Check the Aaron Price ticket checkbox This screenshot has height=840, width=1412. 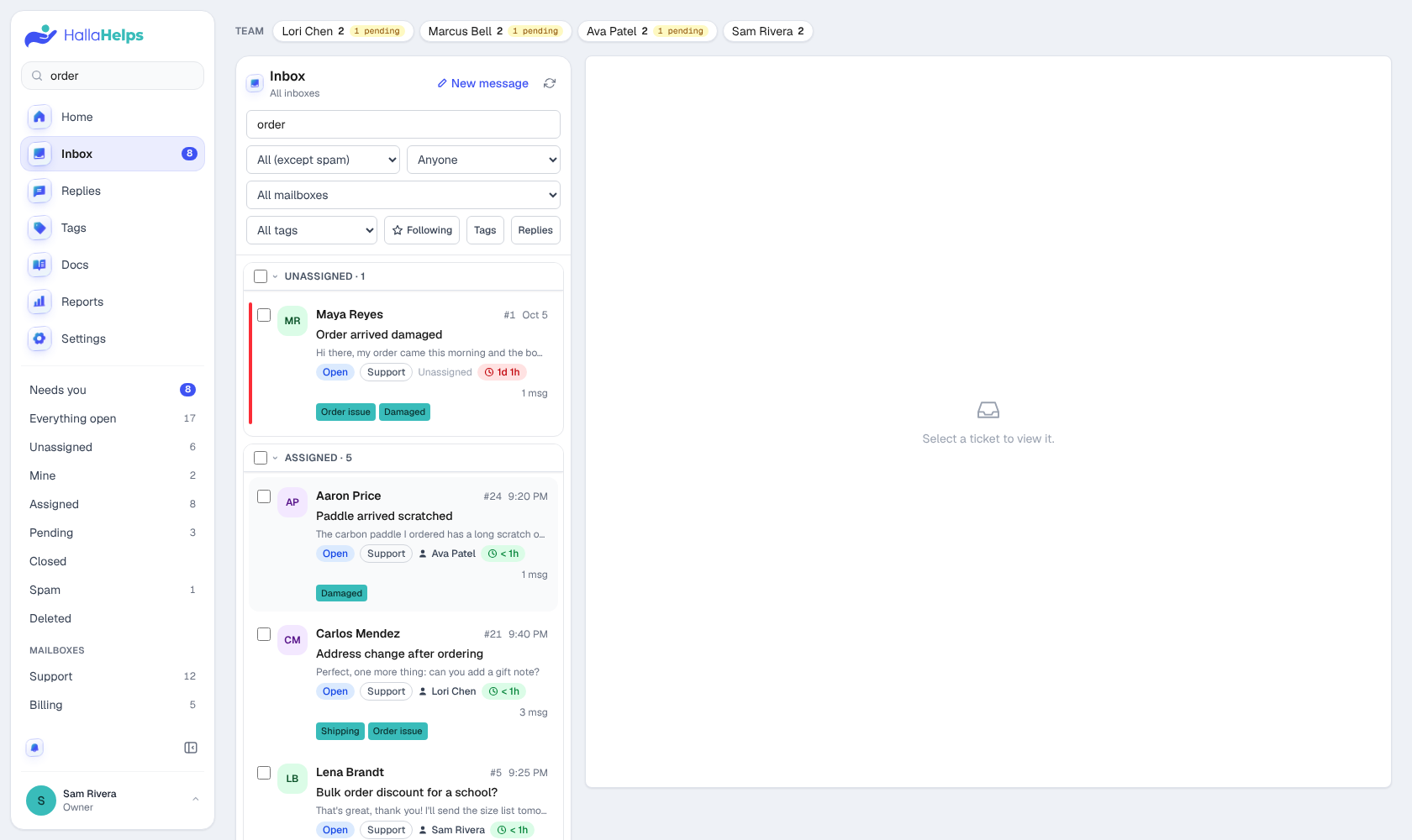click(x=264, y=496)
